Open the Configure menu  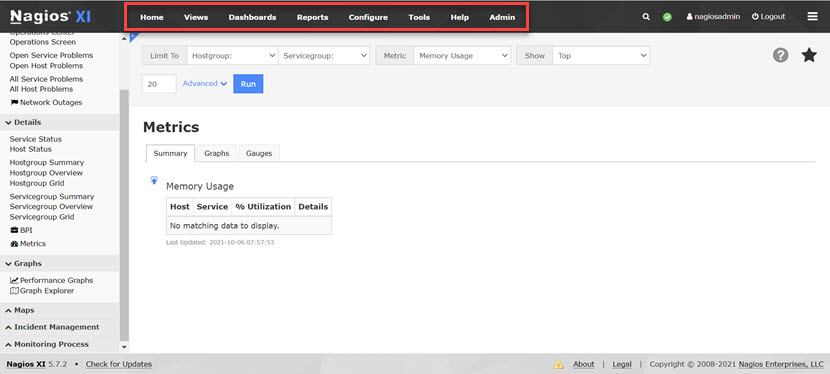click(x=368, y=17)
